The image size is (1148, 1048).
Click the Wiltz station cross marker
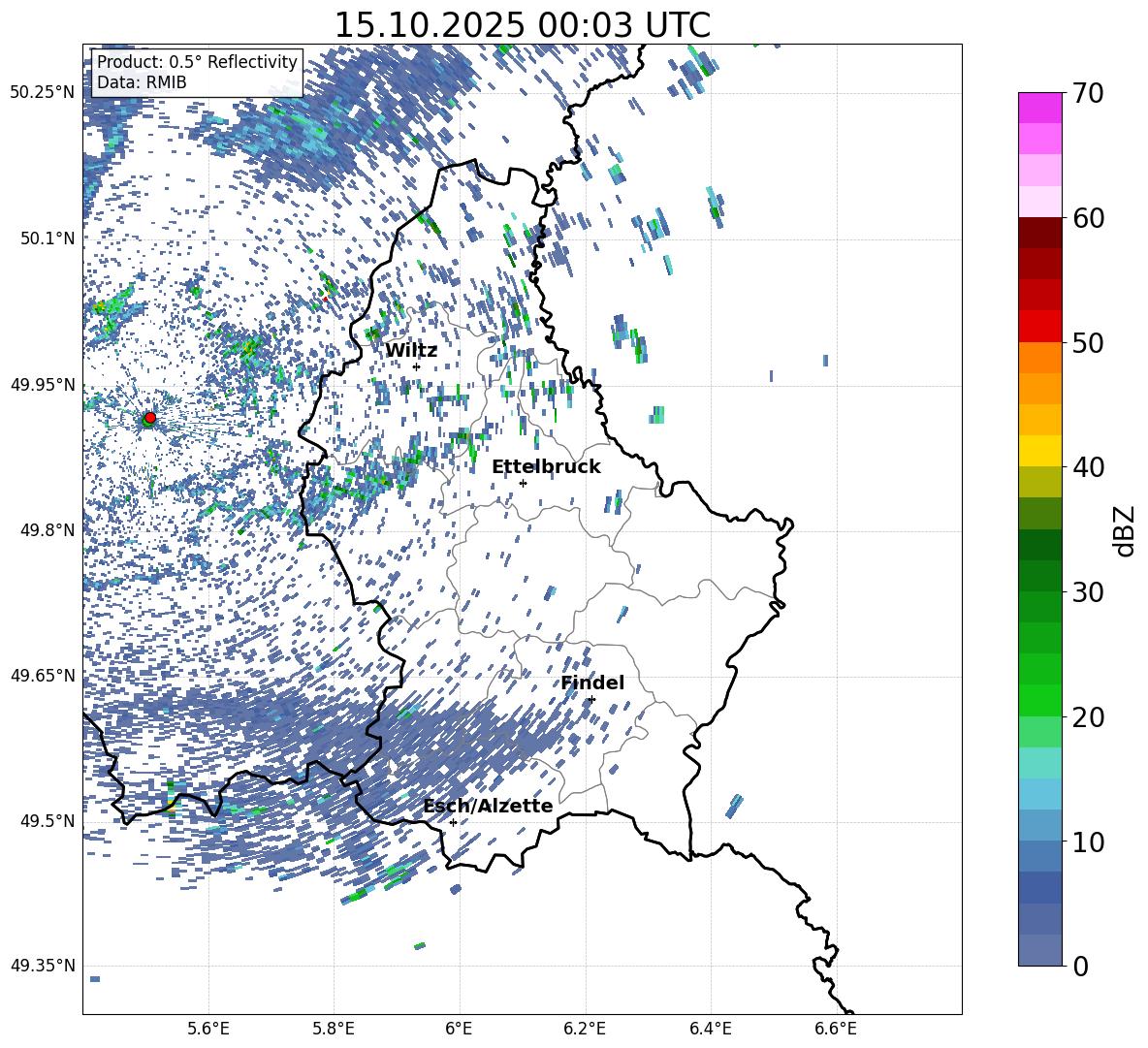[x=417, y=366]
